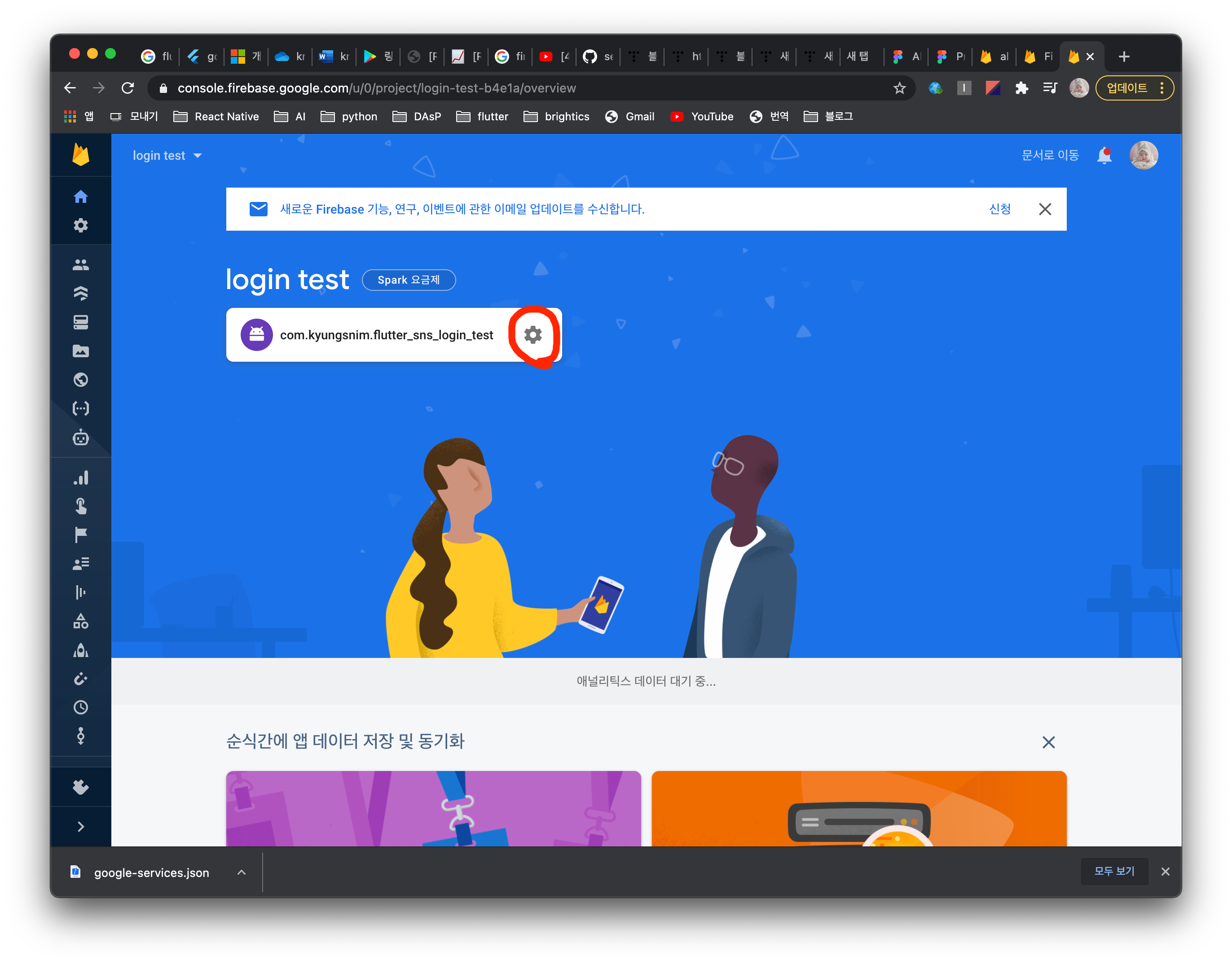Open the Authentication users icon in sidebar

[x=81, y=265]
